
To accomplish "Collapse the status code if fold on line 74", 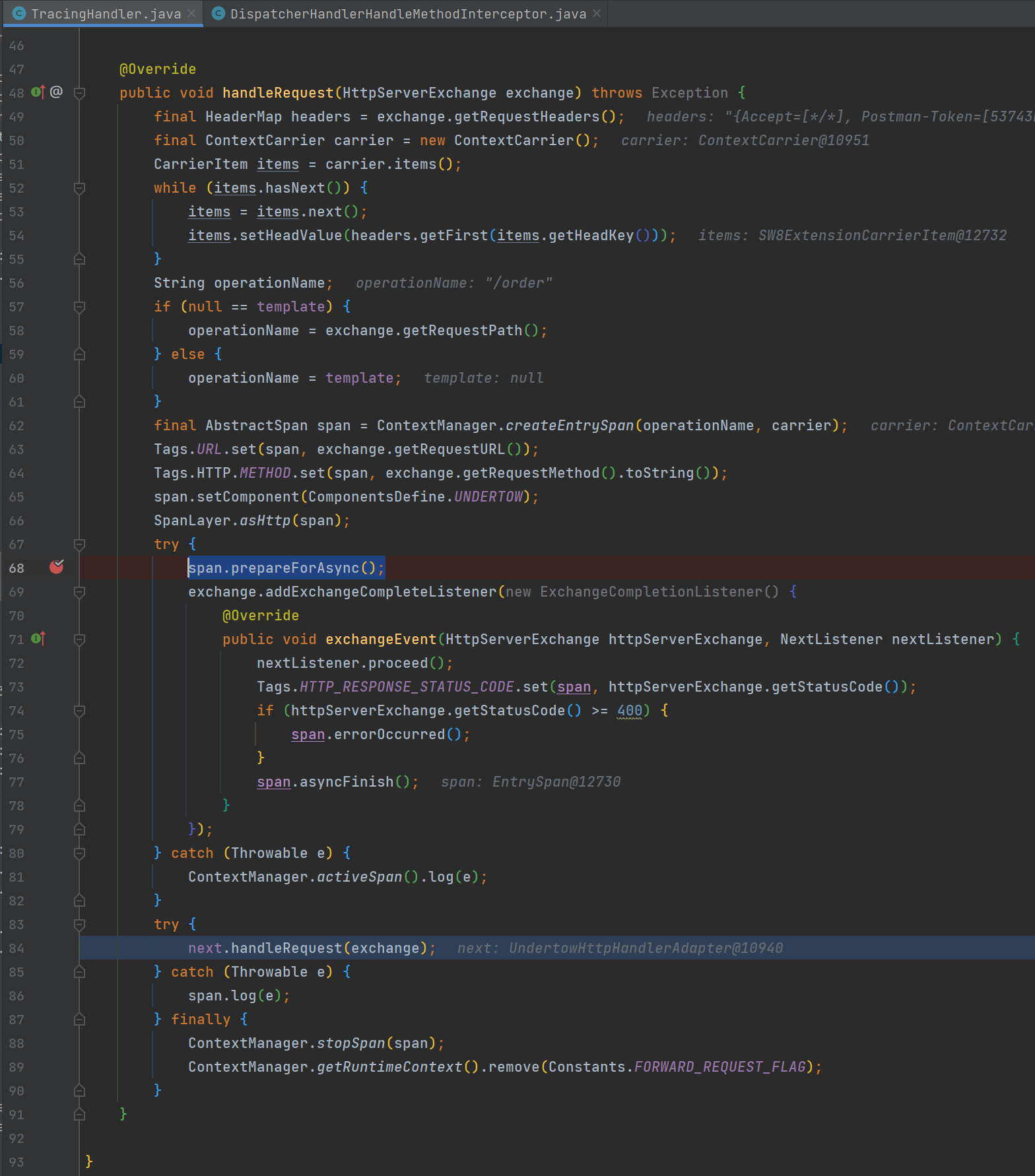I will (x=79, y=711).
